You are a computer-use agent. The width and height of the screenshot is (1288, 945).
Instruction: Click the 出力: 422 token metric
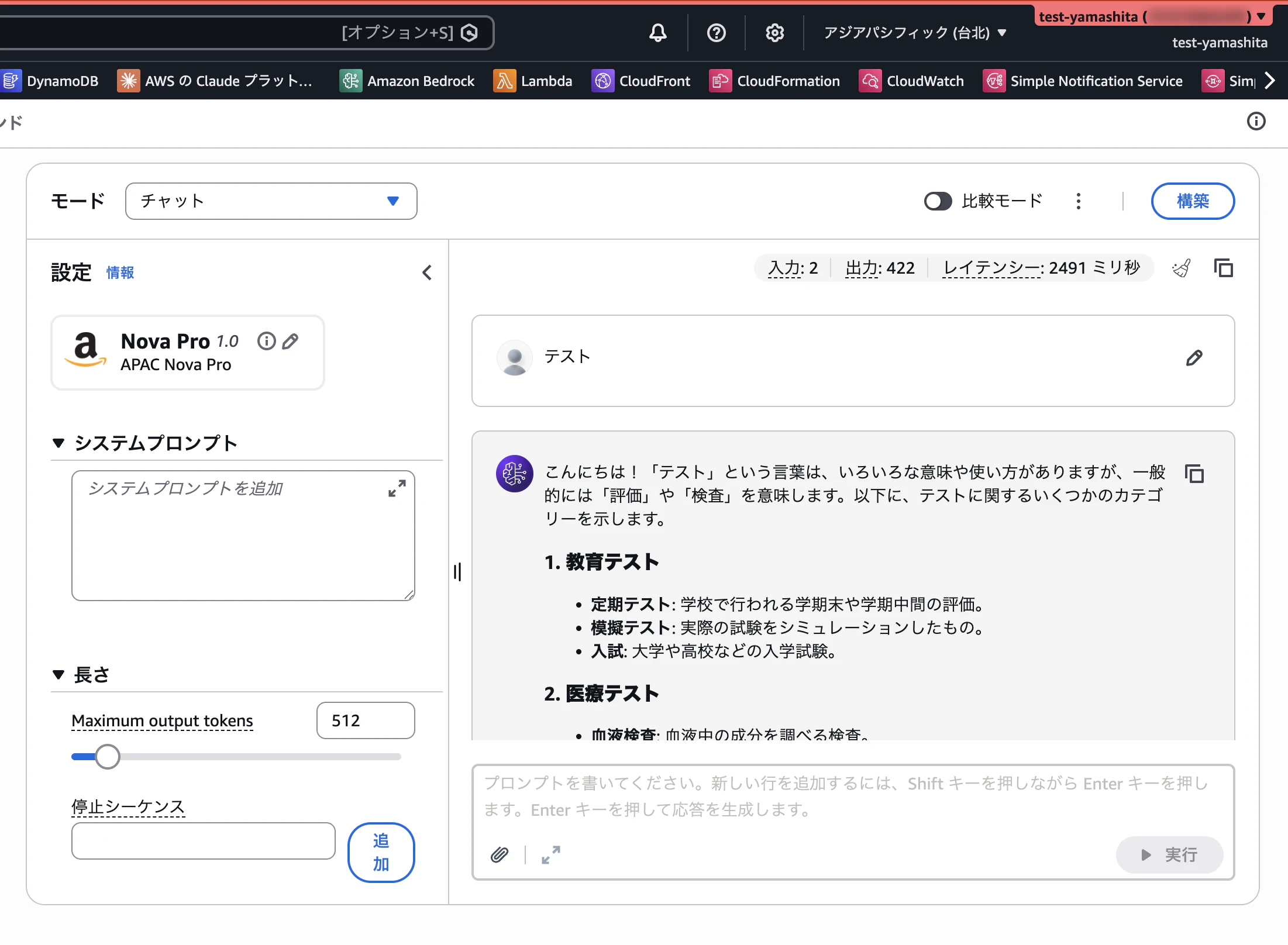click(880, 268)
